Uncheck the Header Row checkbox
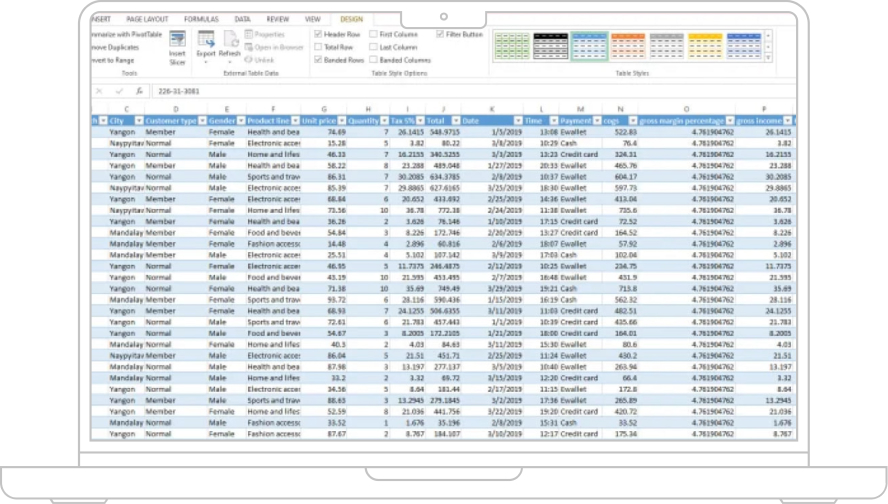Image resolution: width=888 pixels, height=504 pixels. click(x=319, y=34)
